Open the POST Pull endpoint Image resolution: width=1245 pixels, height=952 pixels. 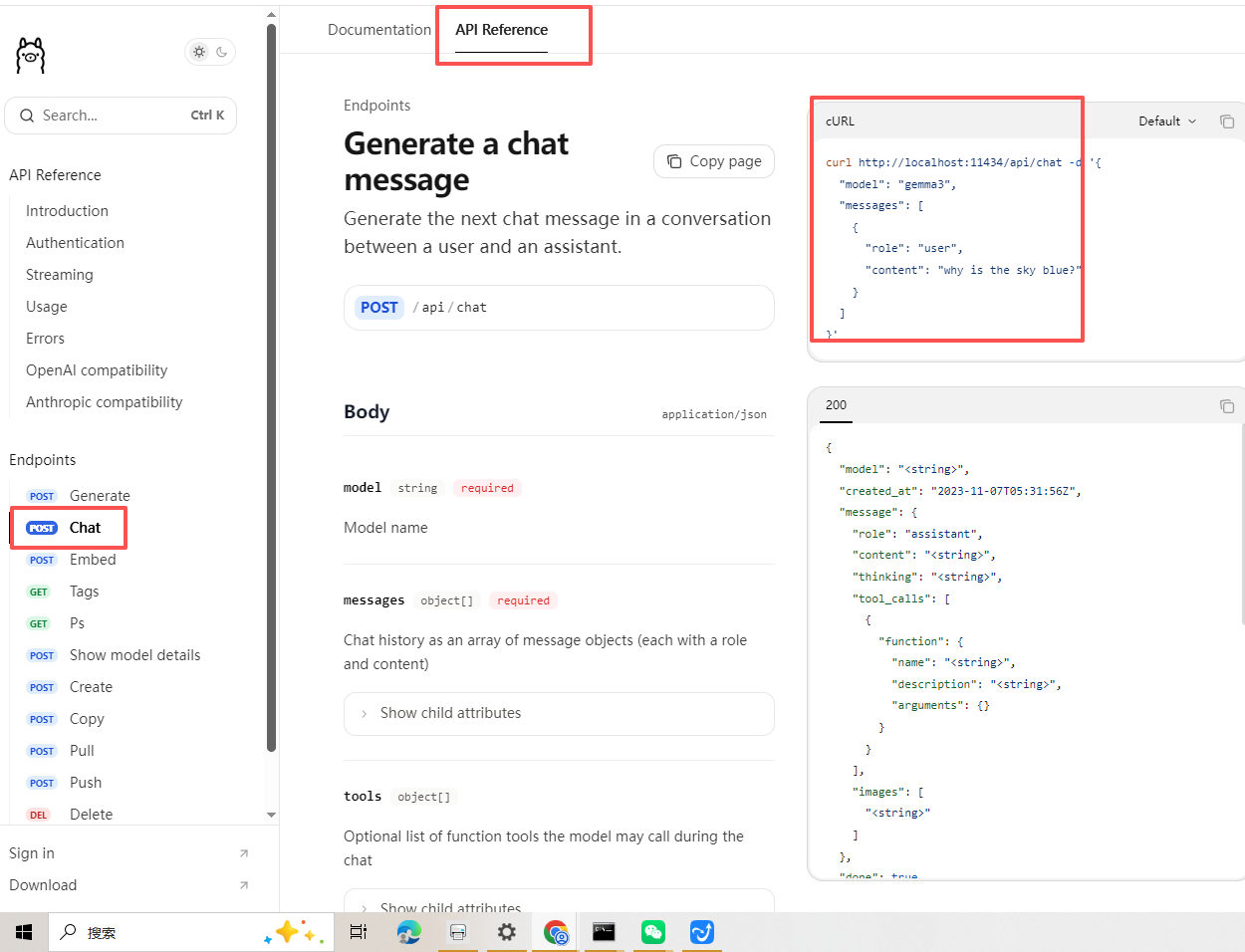(x=60, y=751)
